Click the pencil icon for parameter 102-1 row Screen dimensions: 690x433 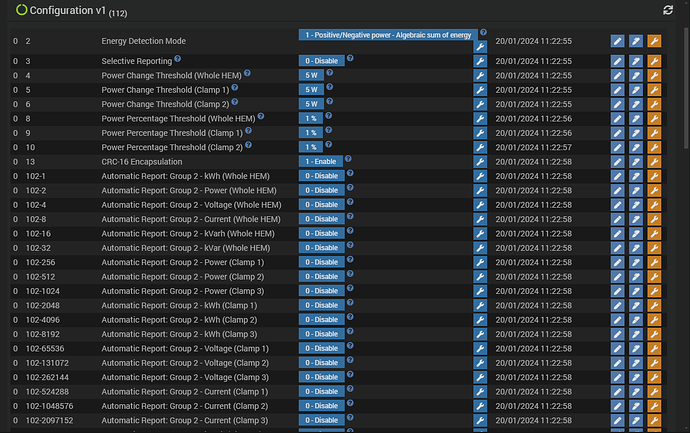(618, 176)
